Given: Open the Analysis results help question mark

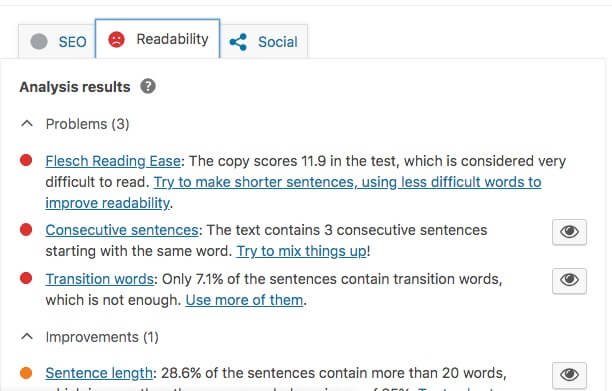Looking at the screenshot, I should [x=148, y=86].
